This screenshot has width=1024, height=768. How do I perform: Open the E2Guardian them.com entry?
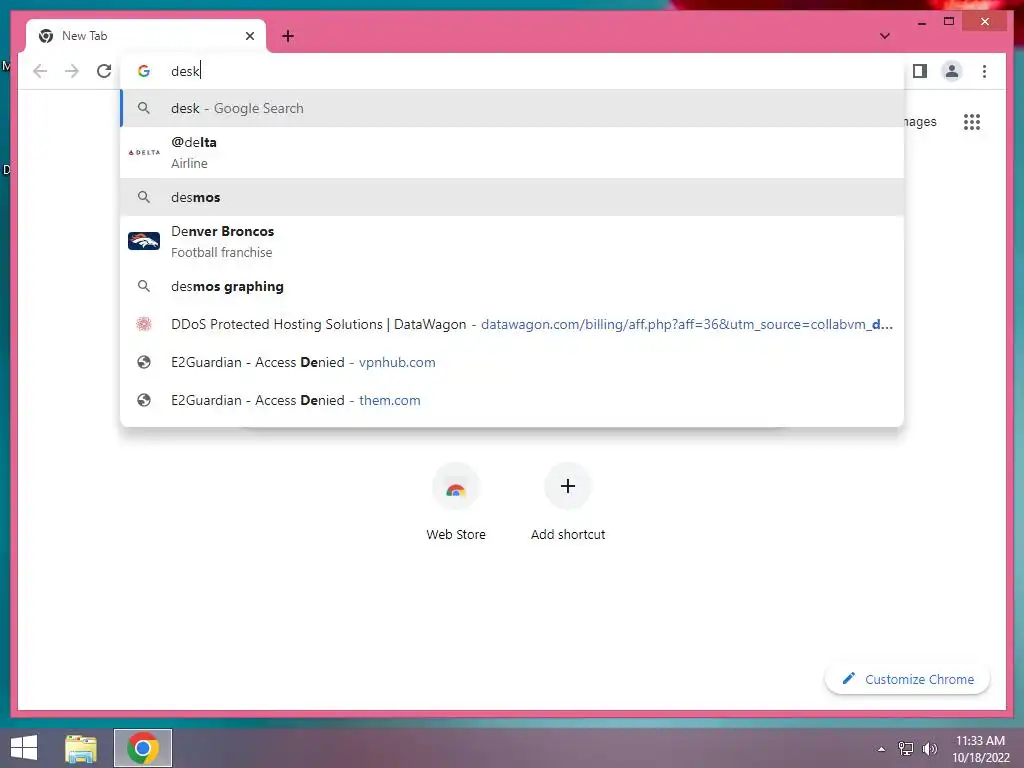(x=512, y=400)
